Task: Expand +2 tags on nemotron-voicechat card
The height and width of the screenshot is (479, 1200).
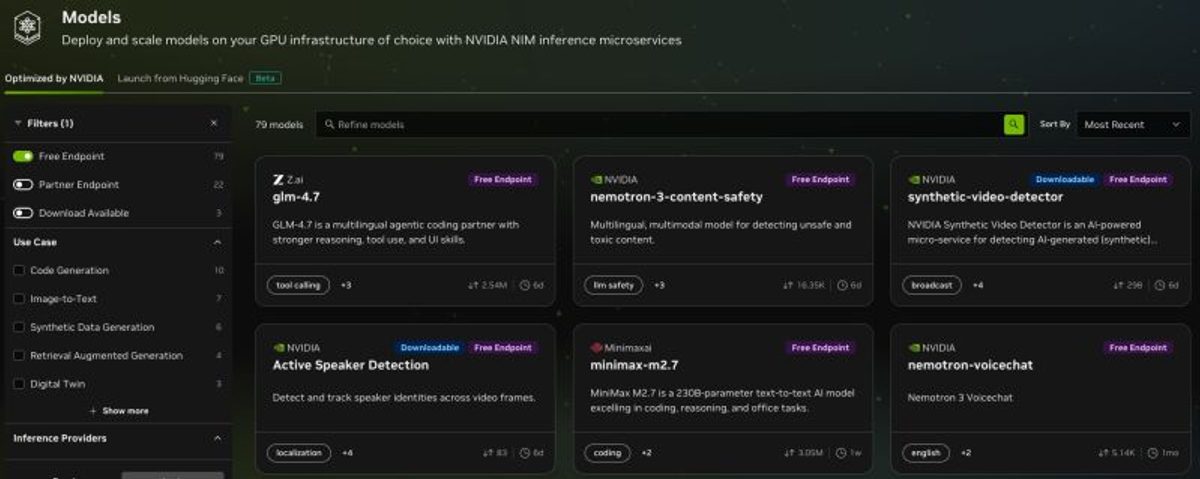Action: pyautogui.click(x=965, y=453)
